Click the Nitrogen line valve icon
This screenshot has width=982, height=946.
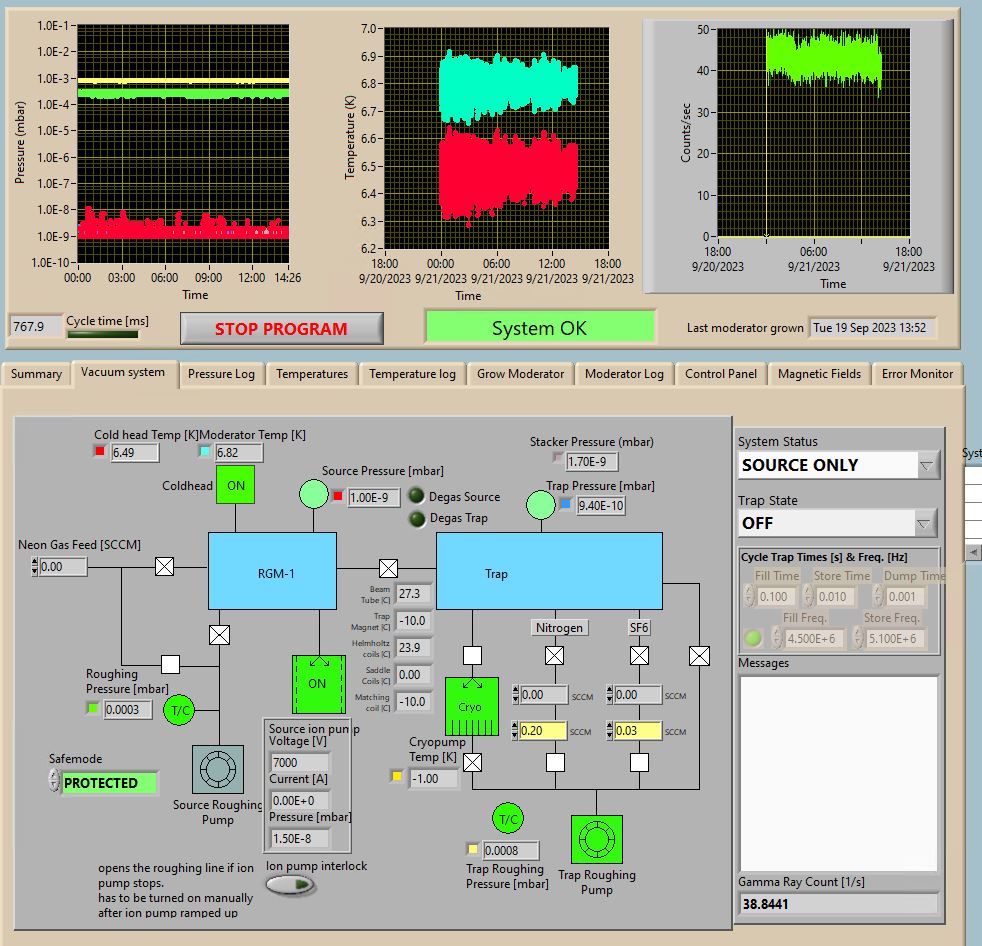click(554, 656)
